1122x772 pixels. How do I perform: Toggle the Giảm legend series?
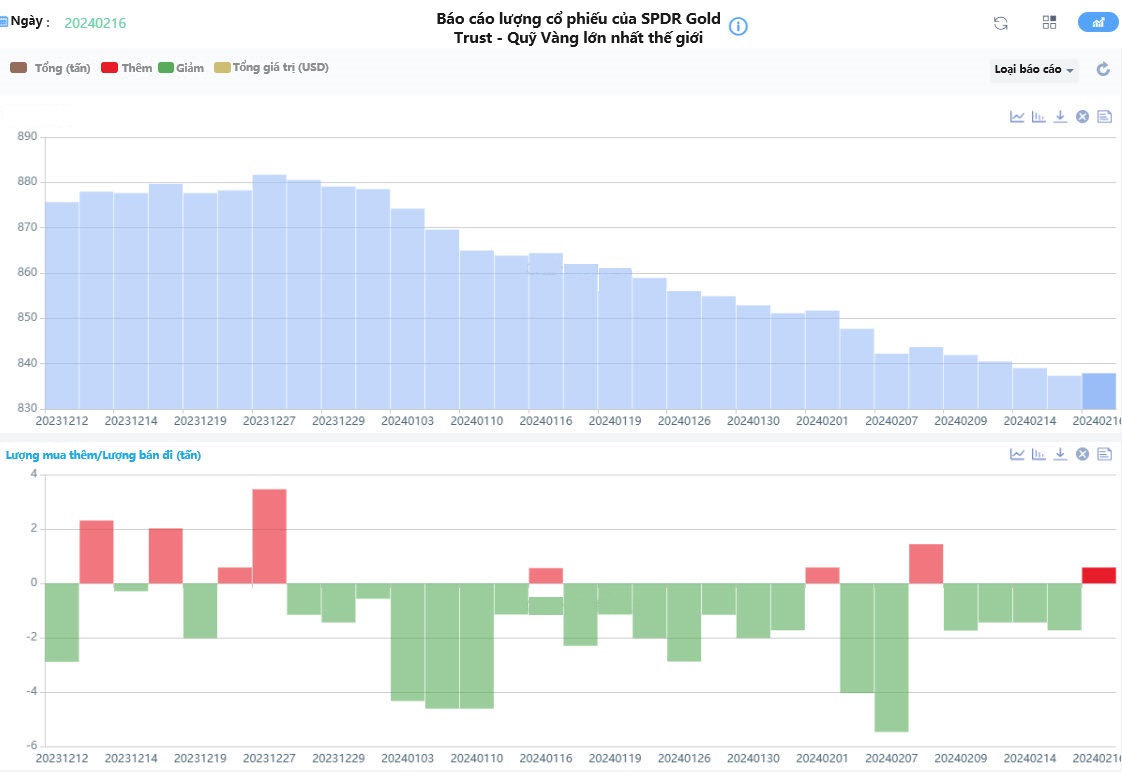click(x=181, y=68)
